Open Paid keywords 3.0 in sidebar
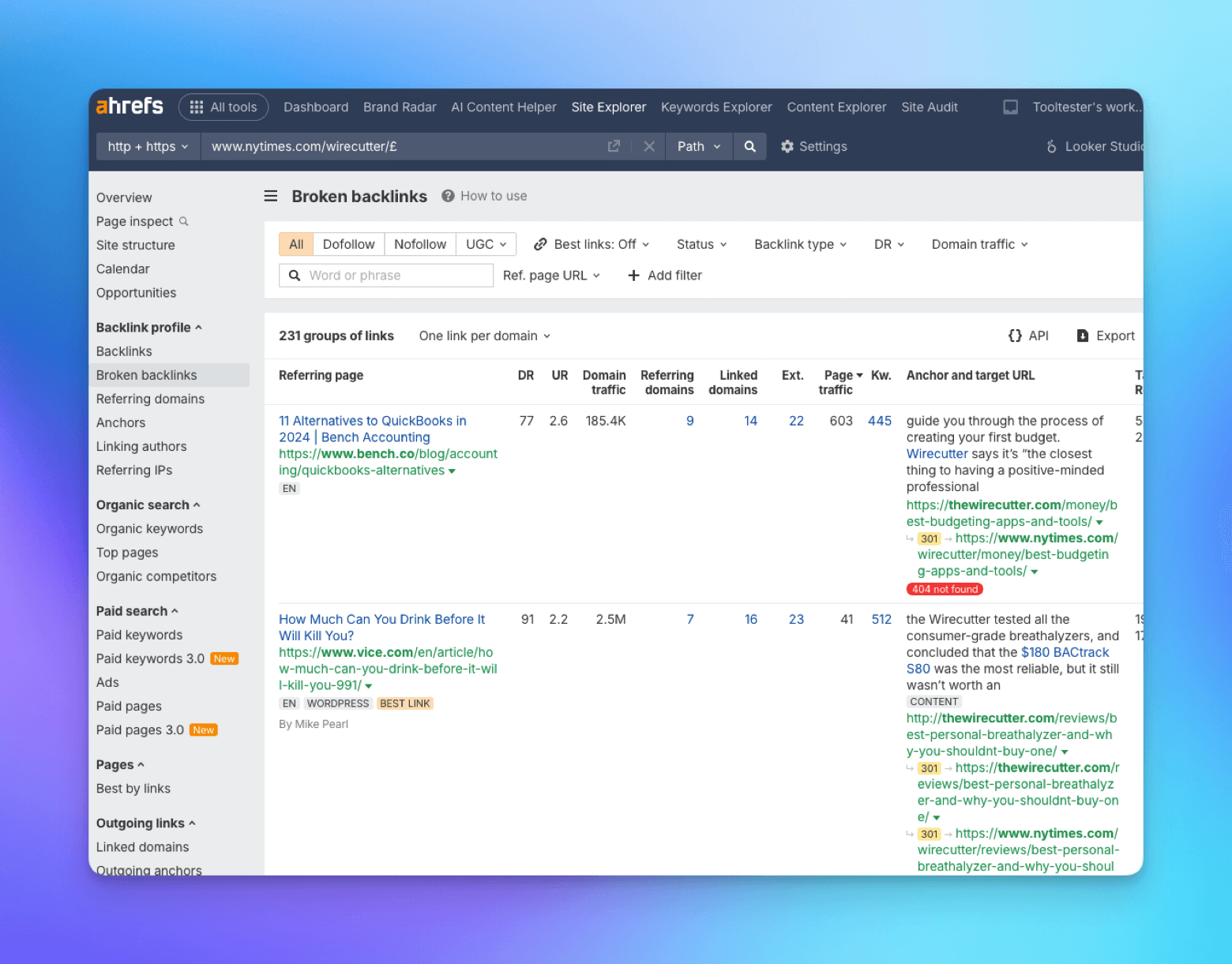 (150, 658)
